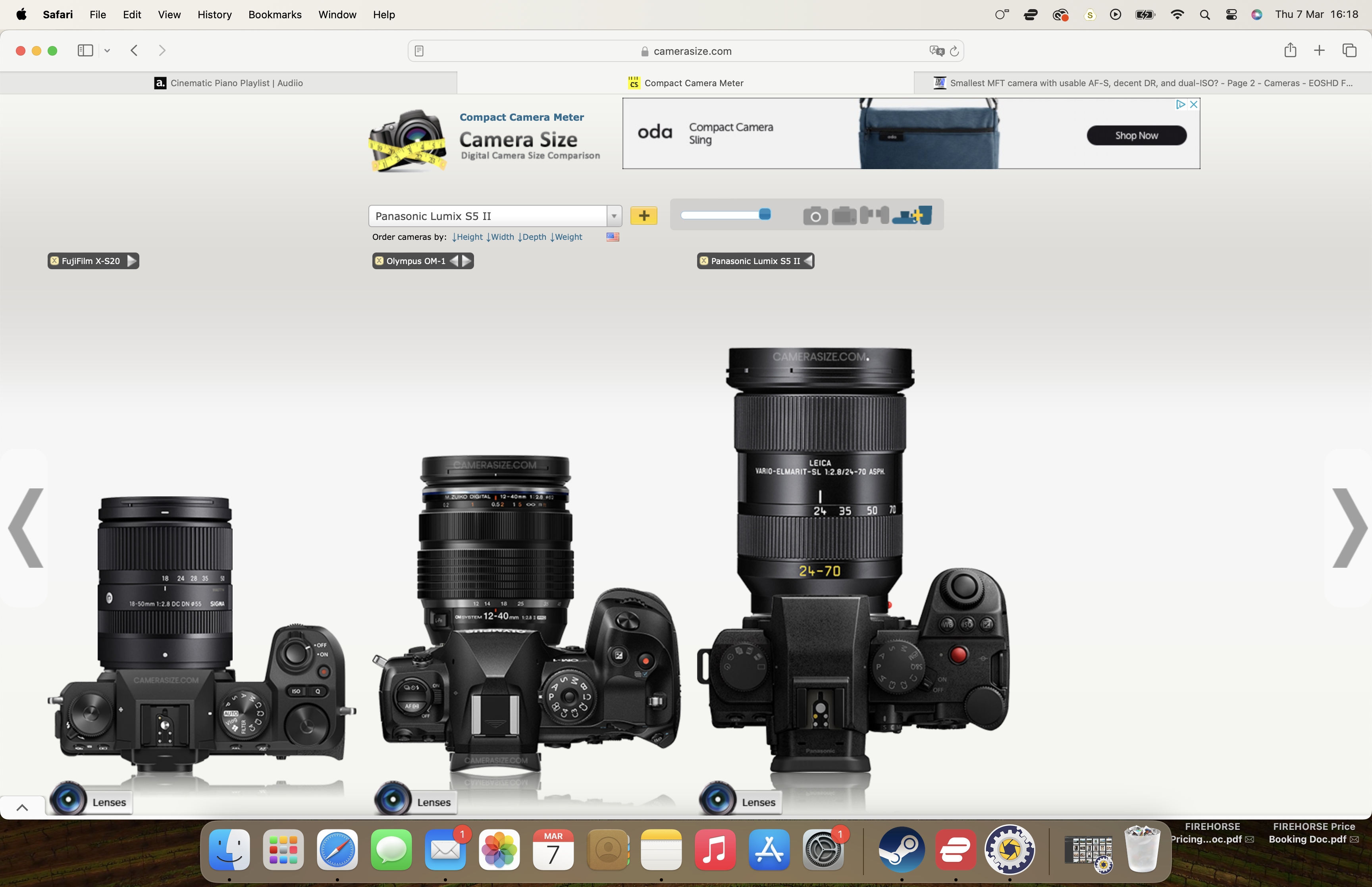Reload the page in Safari
Image resolution: width=1372 pixels, height=887 pixels.
point(954,51)
